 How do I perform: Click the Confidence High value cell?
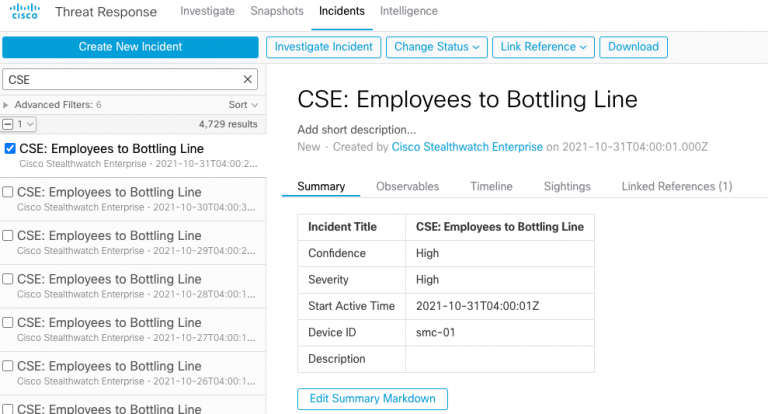500,253
